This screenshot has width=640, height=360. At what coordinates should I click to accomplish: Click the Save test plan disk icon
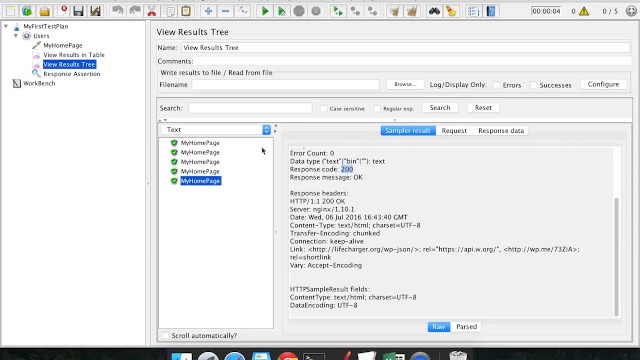[x=78, y=11]
